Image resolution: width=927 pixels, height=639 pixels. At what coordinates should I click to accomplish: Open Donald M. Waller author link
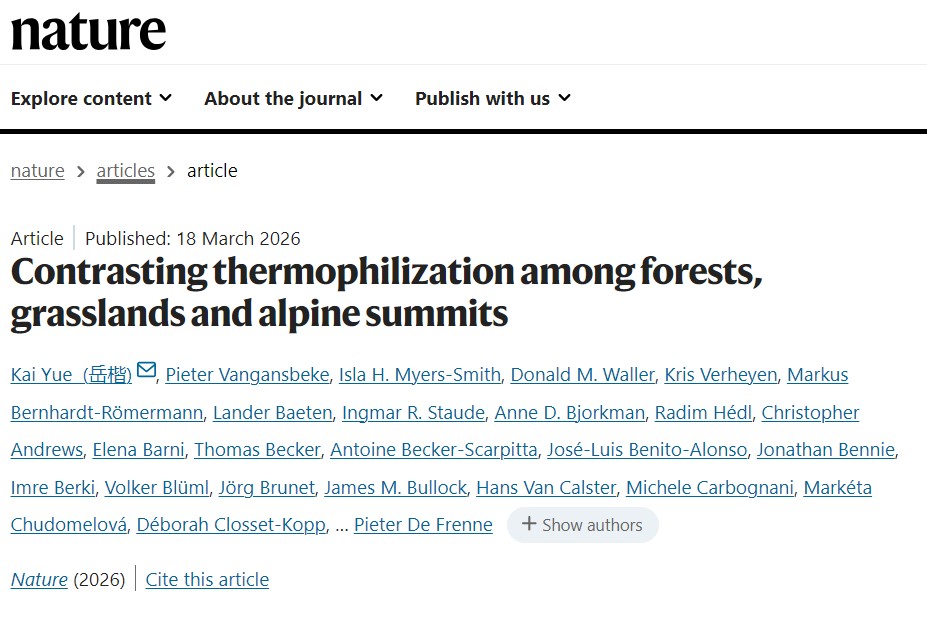582,375
